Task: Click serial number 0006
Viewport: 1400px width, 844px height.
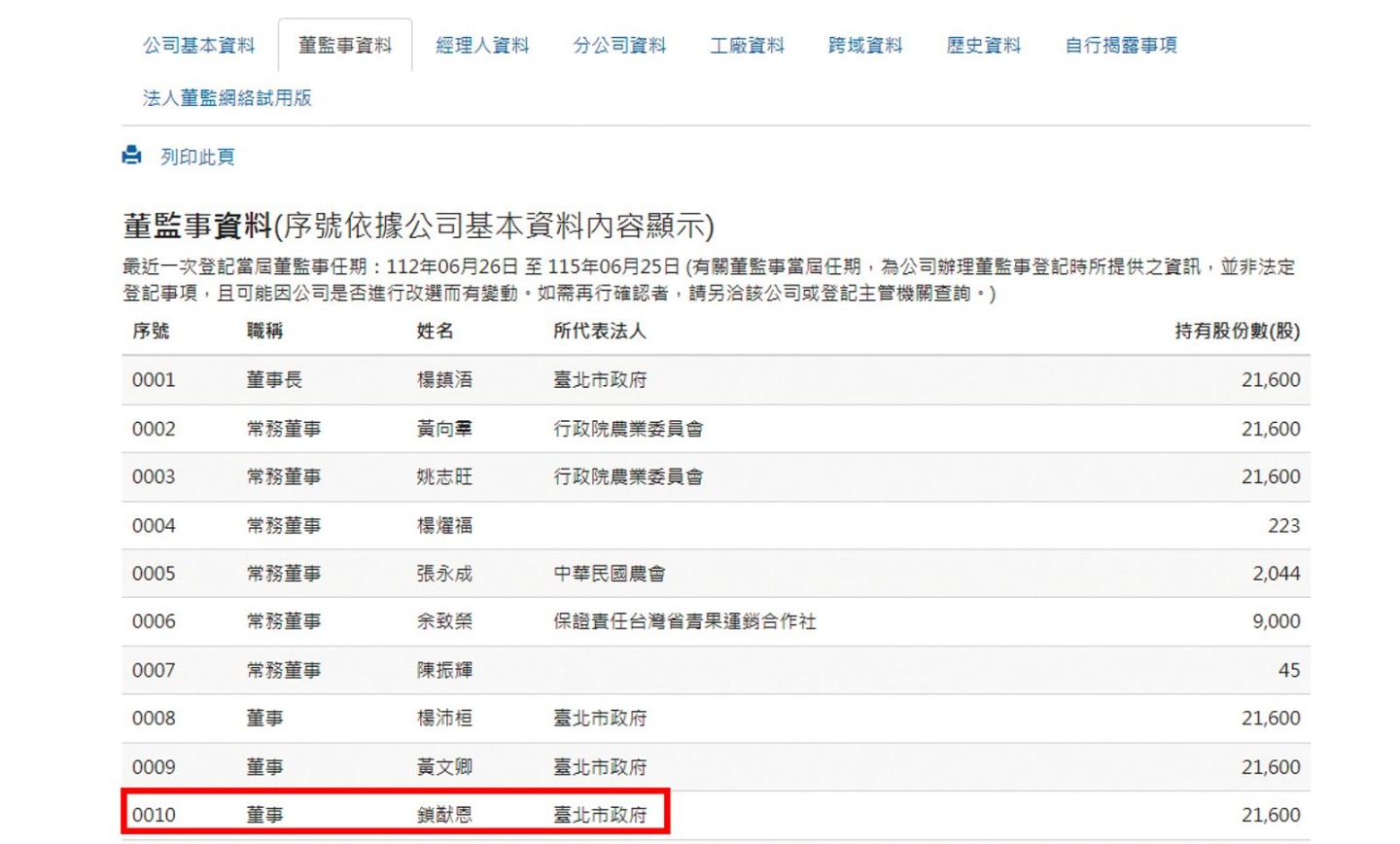Action: pyautogui.click(x=154, y=620)
